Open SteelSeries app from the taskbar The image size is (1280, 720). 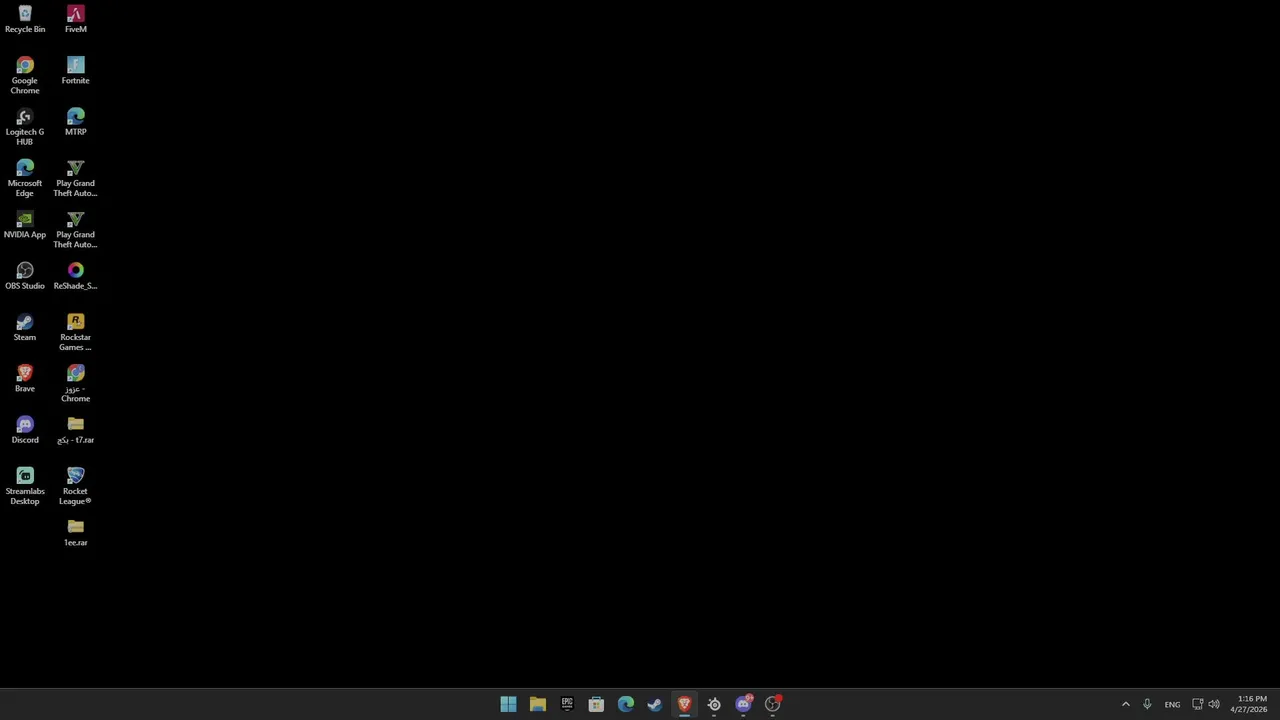[714, 704]
